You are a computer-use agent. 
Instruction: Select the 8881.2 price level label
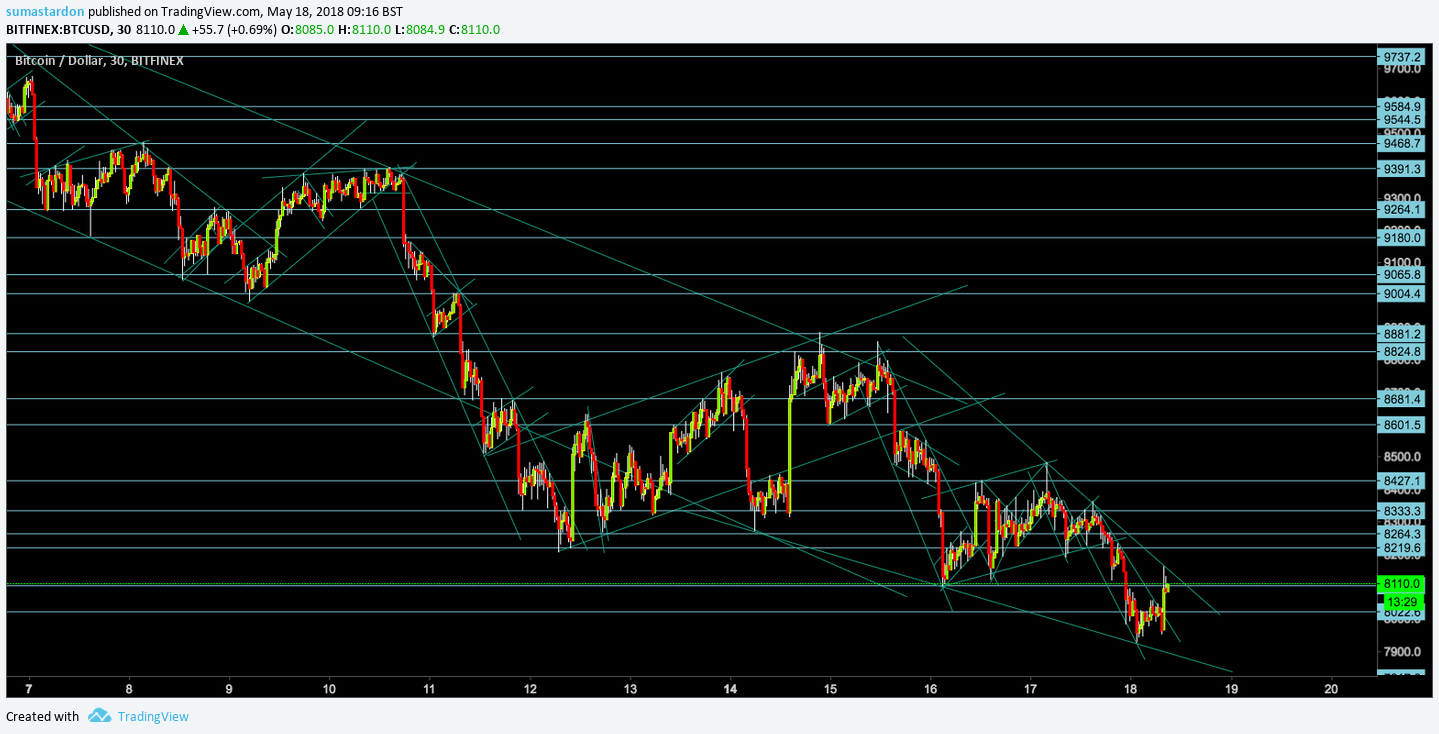coord(1399,334)
